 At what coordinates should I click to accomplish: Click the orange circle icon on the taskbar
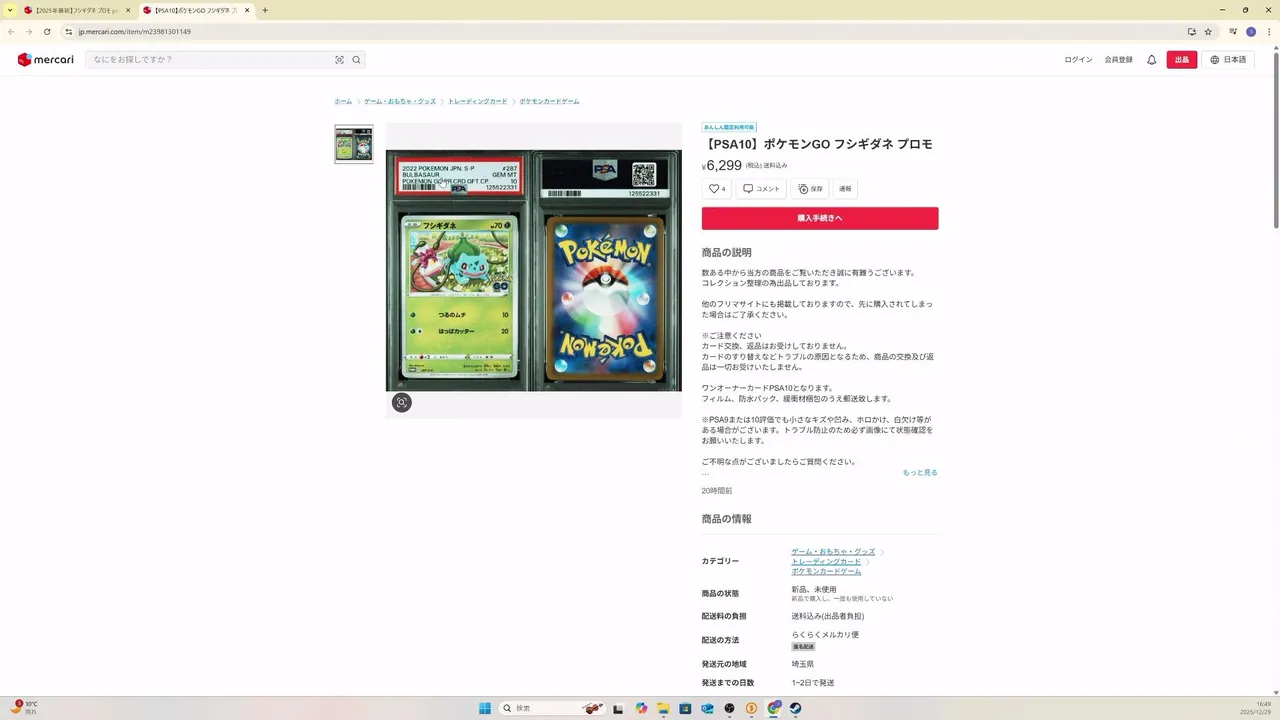[x=751, y=708]
